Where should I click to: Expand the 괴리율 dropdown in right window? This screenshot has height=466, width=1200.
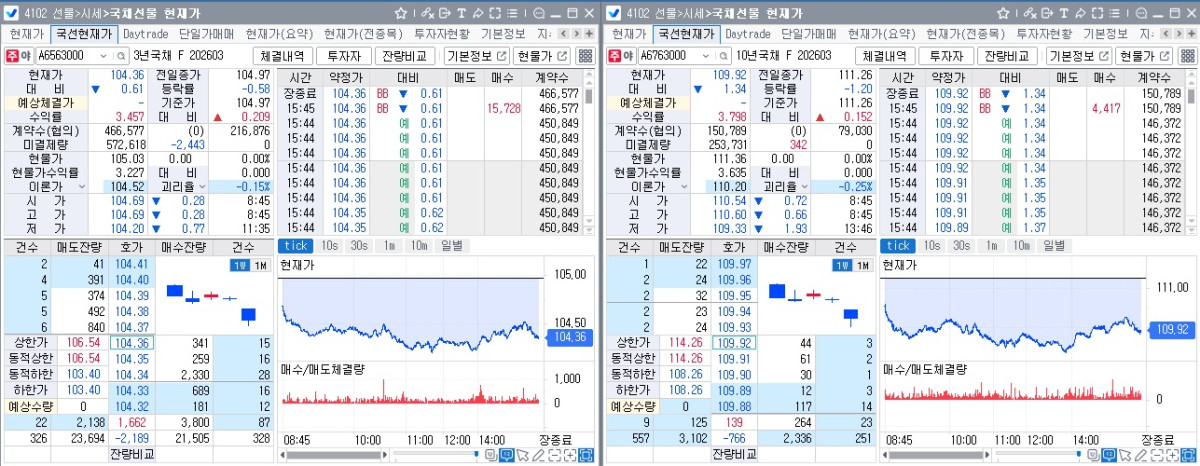pos(804,187)
